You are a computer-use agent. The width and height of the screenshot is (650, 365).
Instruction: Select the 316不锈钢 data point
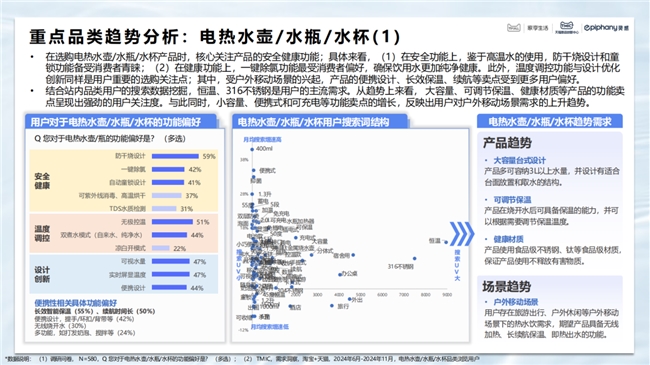[415, 259]
